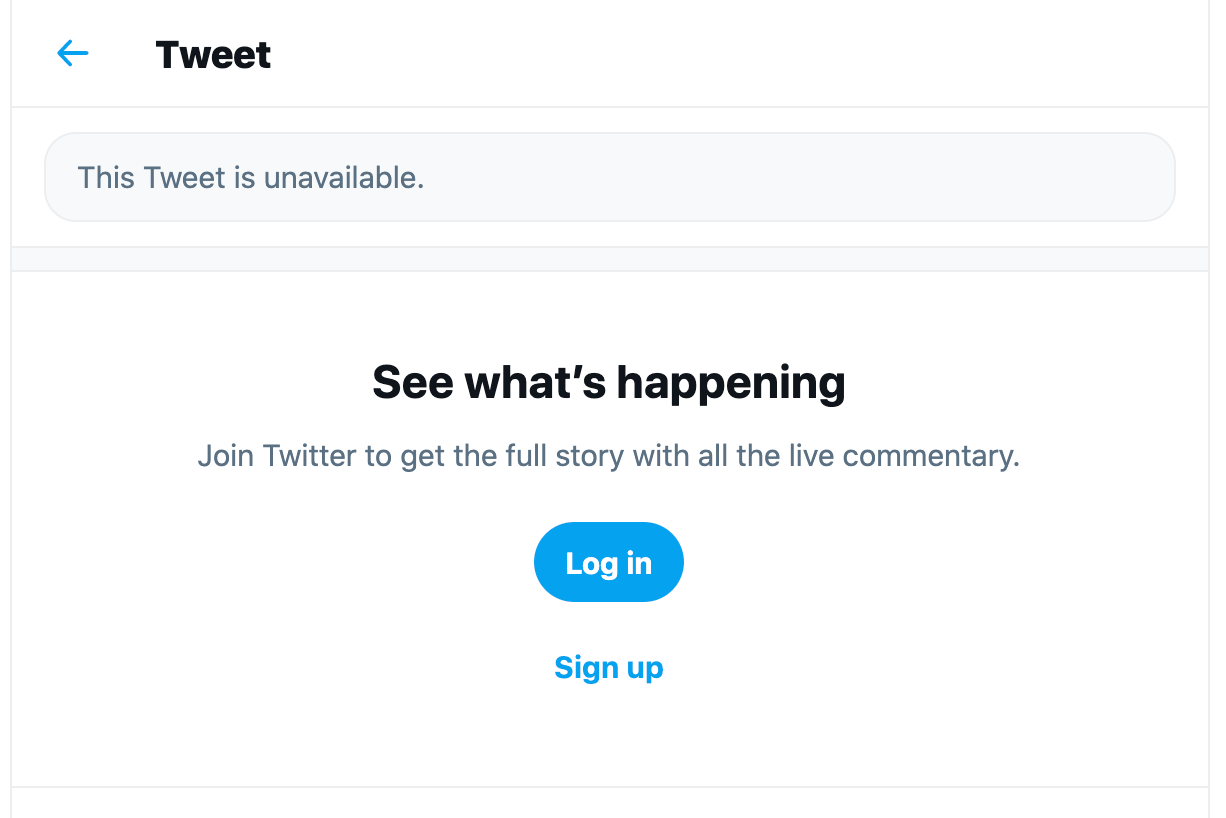Screen dimensions: 1226x818
Task: Click the "Tweet" page header title
Action: coord(213,55)
